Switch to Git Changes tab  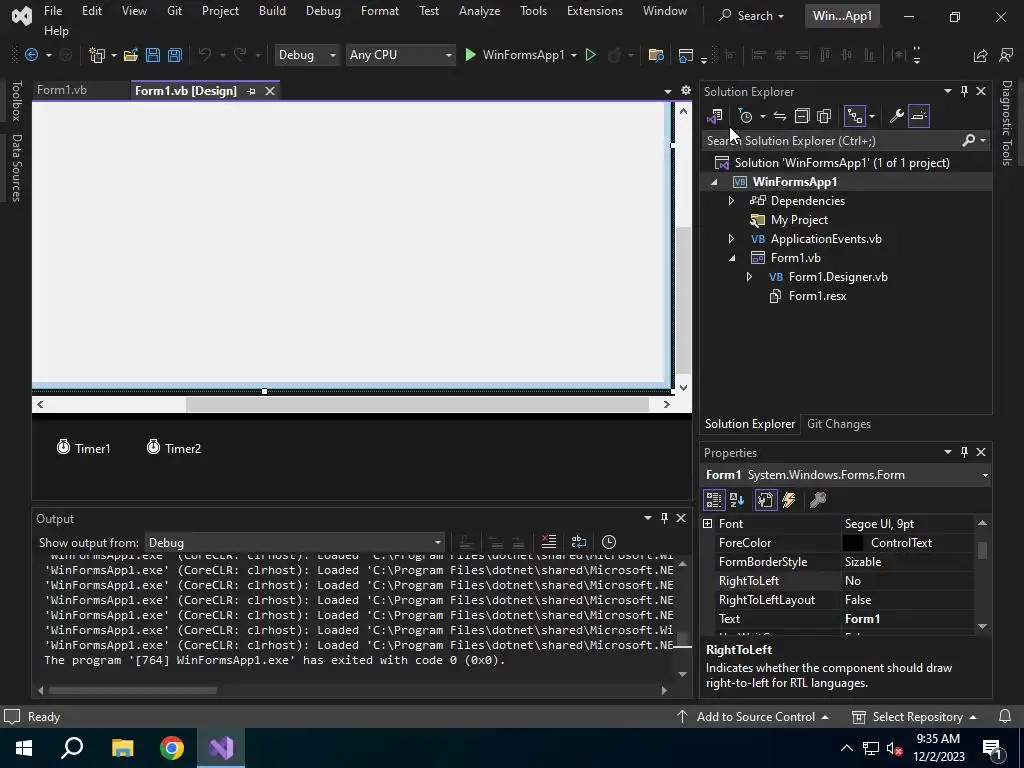pyautogui.click(x=839, y=424)
